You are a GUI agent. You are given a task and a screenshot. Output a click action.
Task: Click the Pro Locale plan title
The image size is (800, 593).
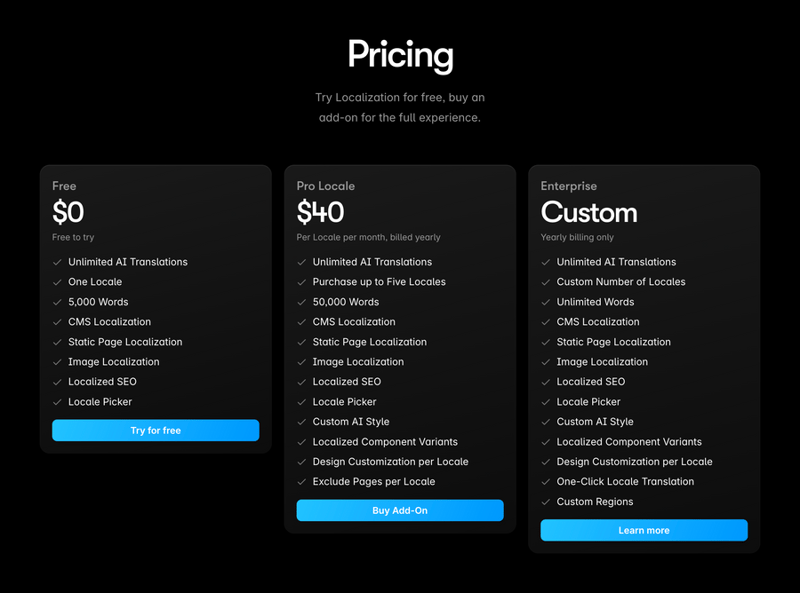[325, 186]
